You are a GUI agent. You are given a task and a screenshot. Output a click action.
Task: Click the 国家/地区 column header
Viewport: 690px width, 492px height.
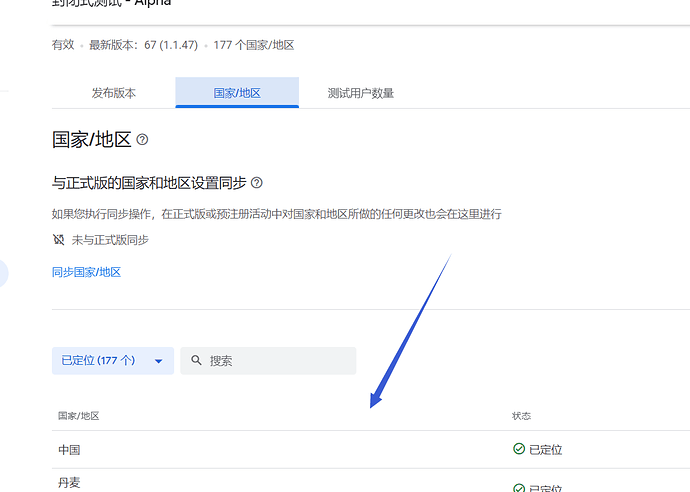point(79,416)
